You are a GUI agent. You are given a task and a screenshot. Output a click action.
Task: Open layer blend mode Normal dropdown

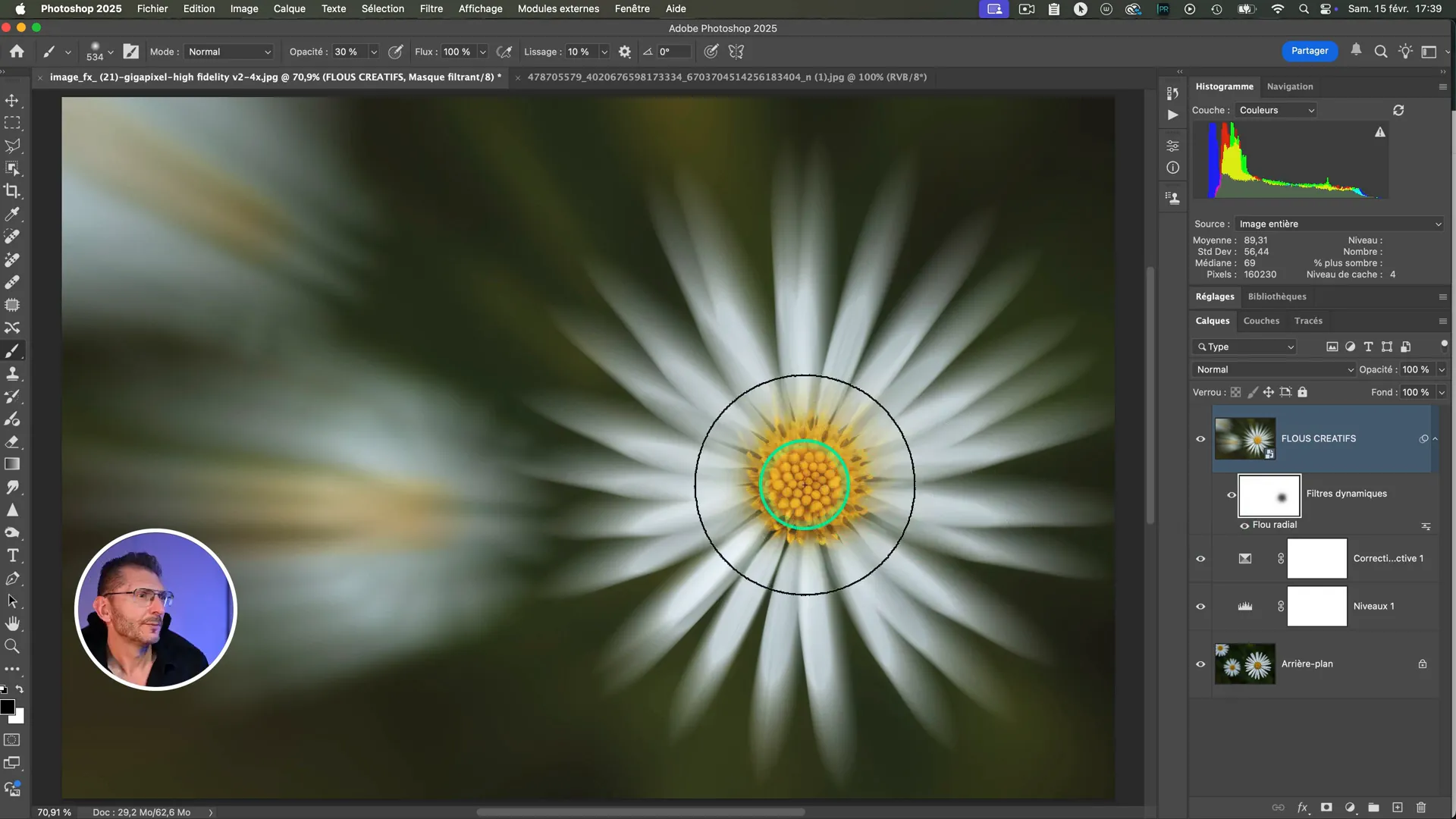1274,369
